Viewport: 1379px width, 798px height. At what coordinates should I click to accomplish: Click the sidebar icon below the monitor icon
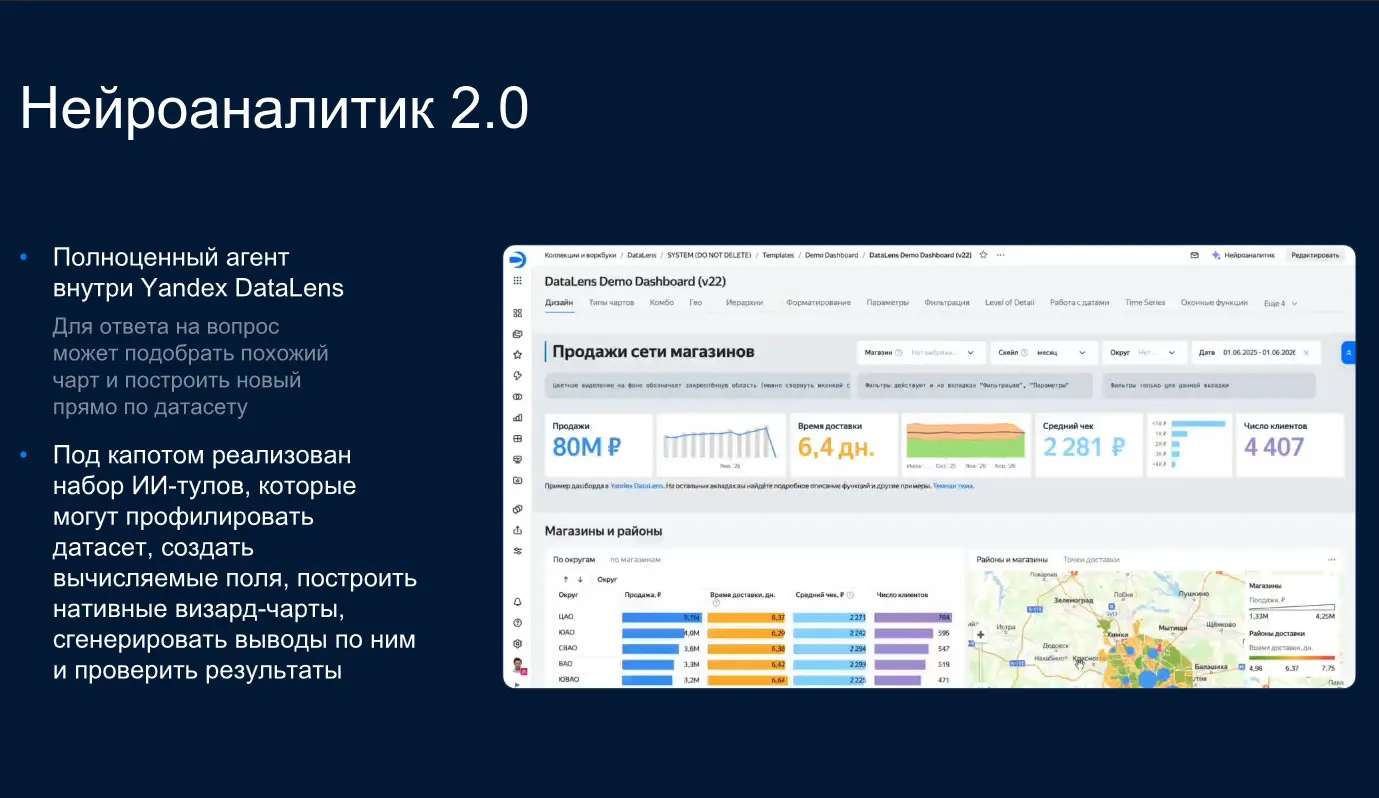[x=517, y=480]
